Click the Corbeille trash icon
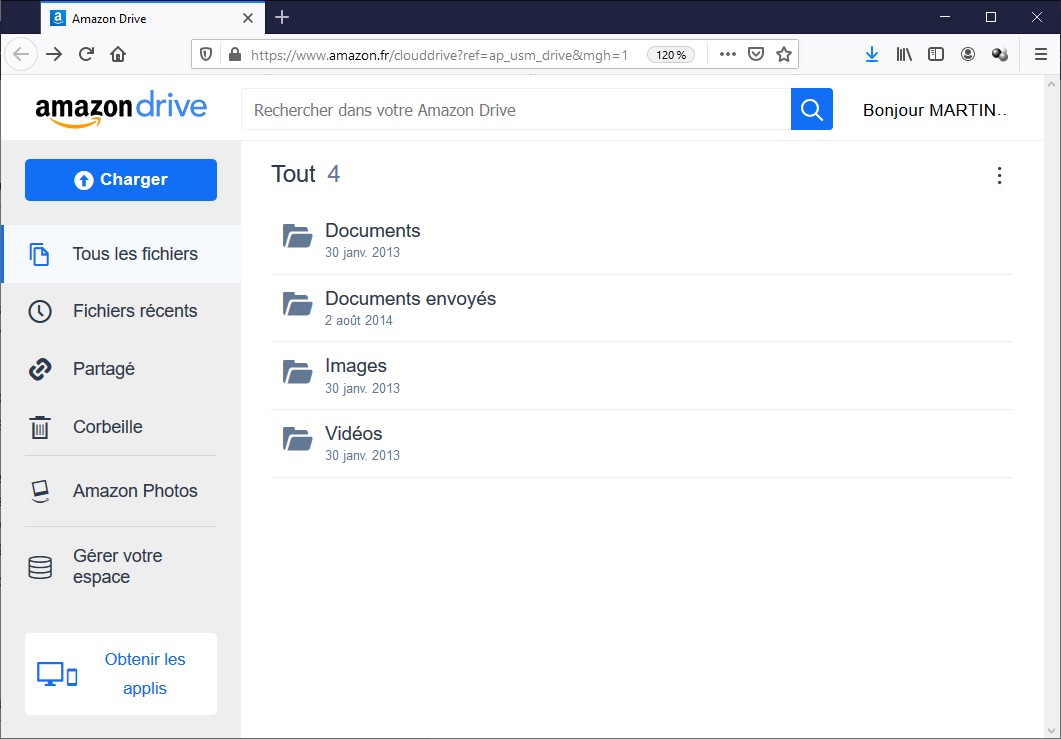 click(x=40, y=428)
